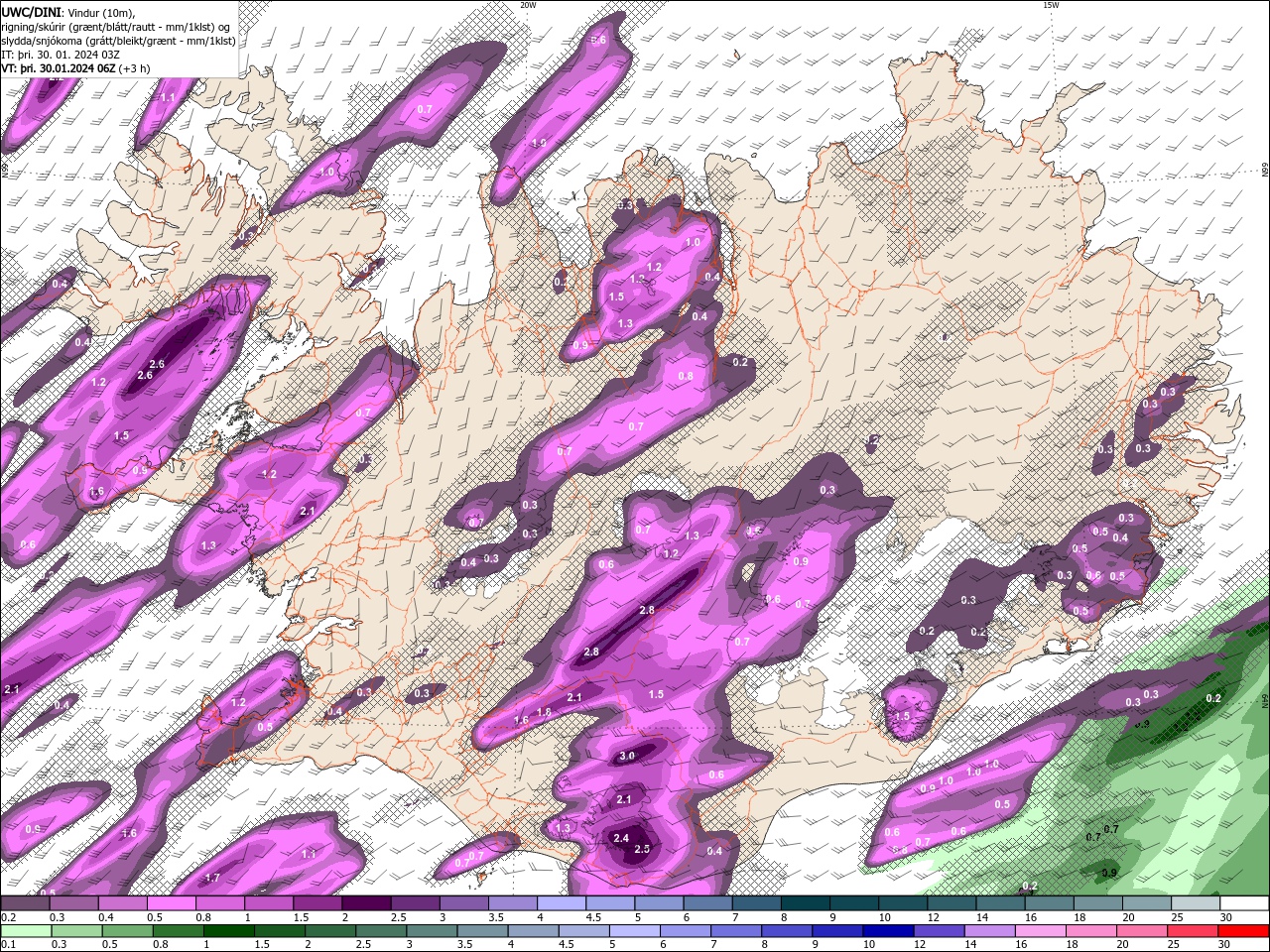Click the '30' label in lower legend row
The image size is (1270, 952).
click(x=1222, y=945)
